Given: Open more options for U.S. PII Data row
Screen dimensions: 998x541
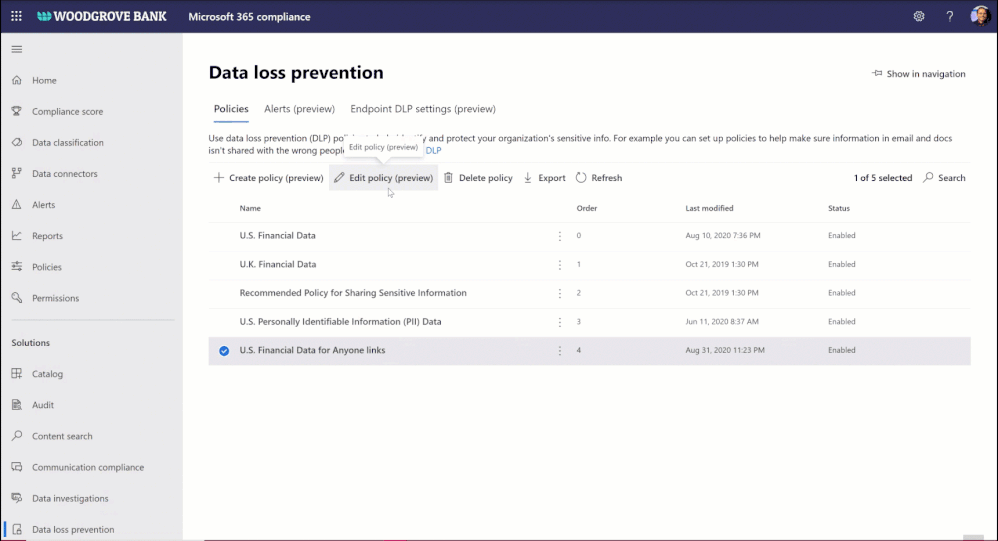Looking at the screenshot, I should tap(559, 321).
